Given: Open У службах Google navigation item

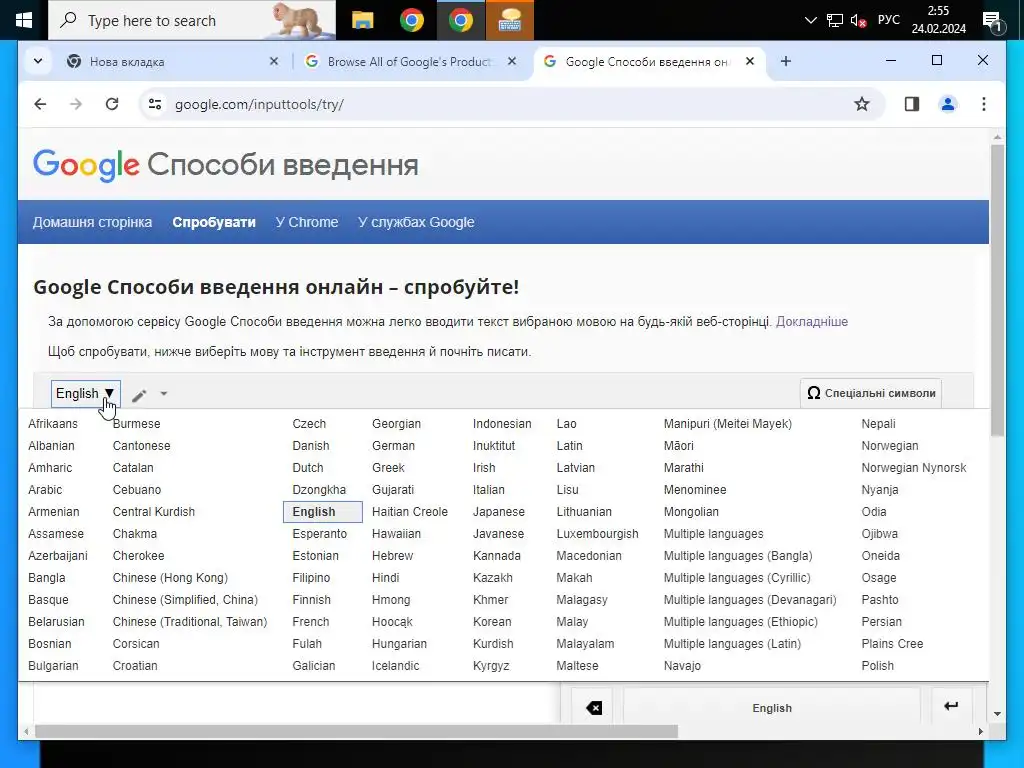Looking at the screenshot, I should pos(416,222).
